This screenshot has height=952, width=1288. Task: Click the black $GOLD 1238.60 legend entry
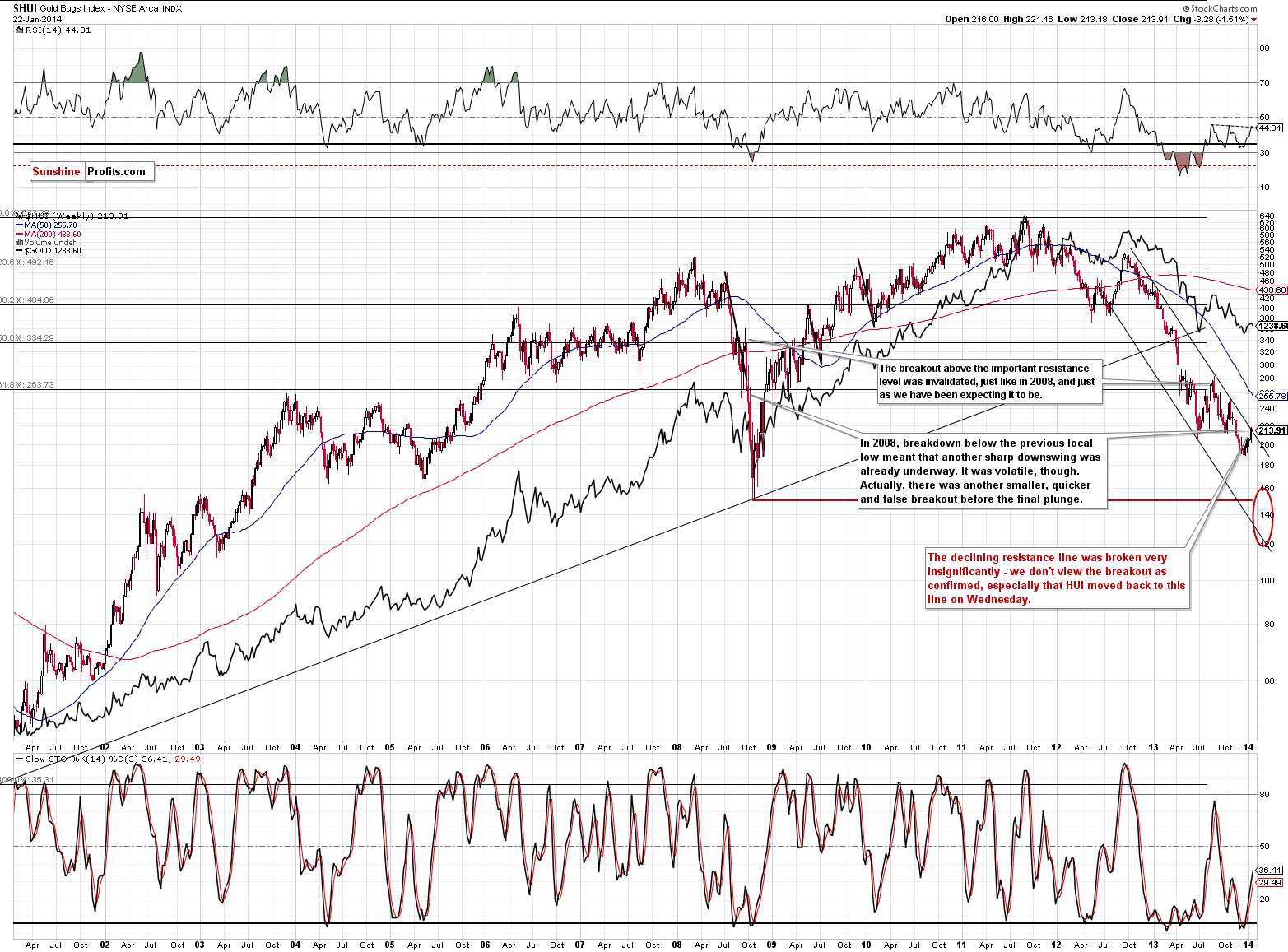tap(48, 251)
